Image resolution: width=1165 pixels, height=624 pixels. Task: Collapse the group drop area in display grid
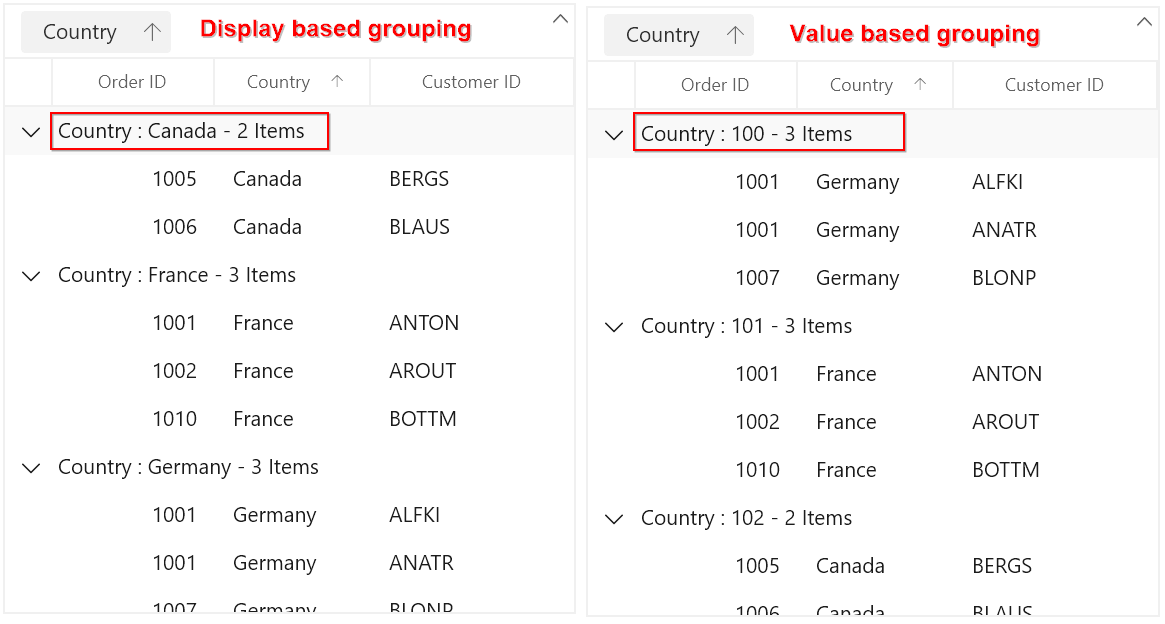(561, 19)
